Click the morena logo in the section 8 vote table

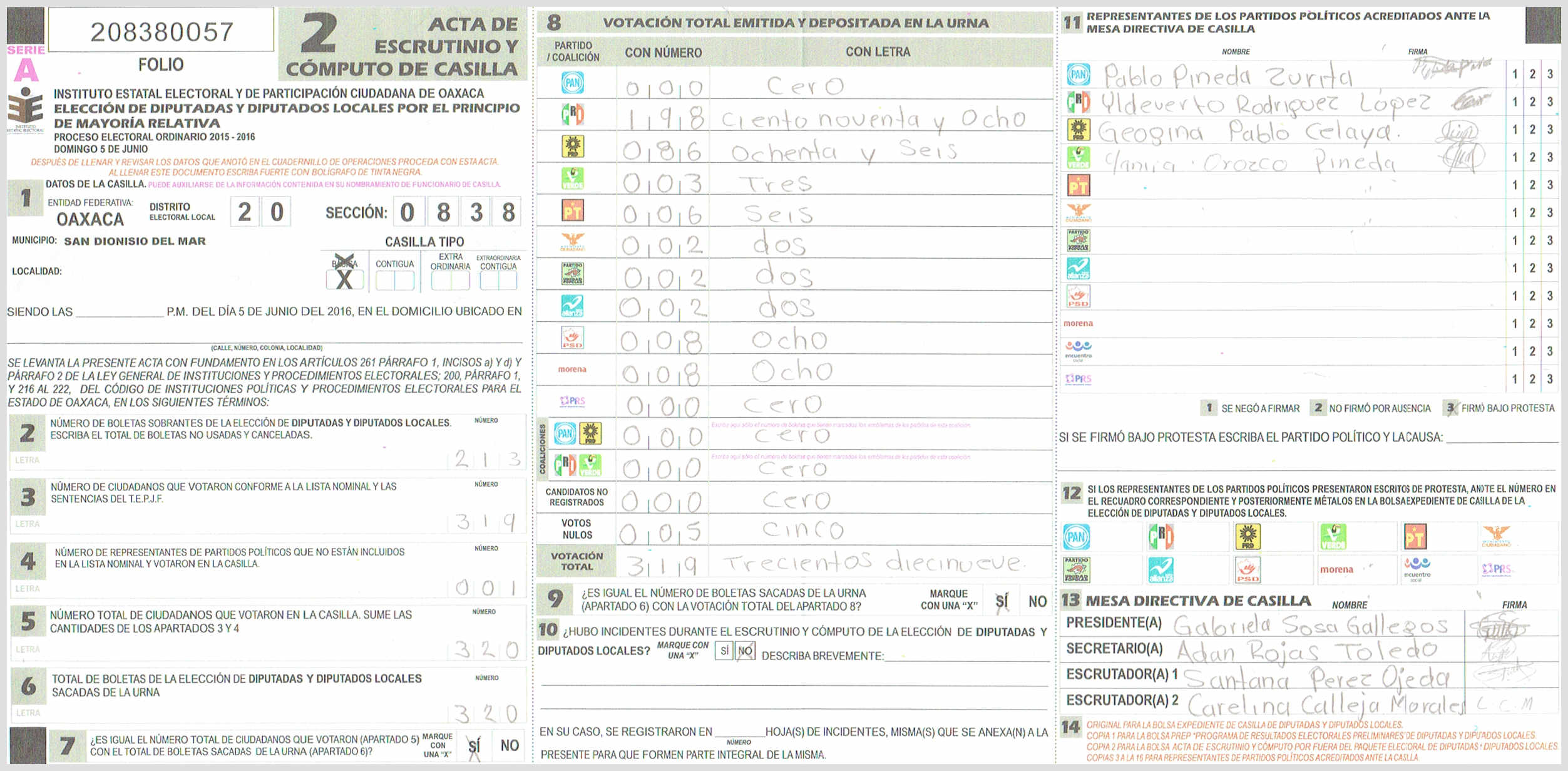point(572,370)
